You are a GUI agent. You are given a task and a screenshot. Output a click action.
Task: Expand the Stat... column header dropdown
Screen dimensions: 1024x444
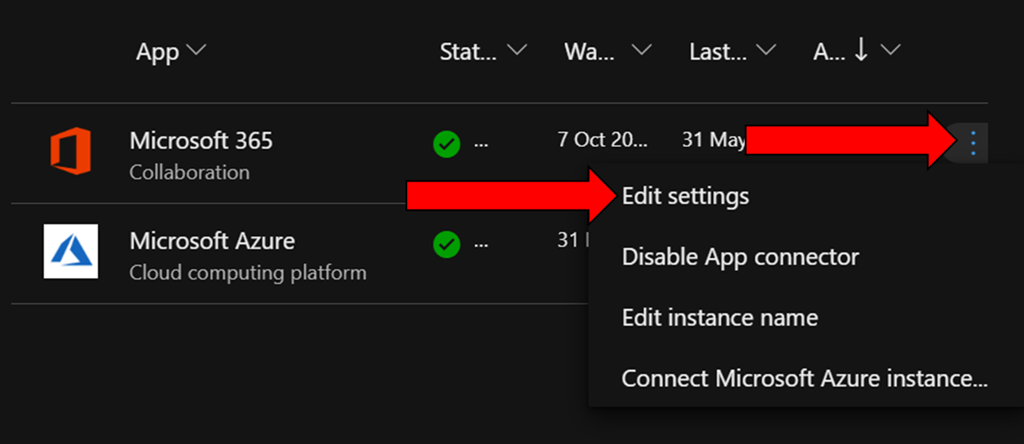517,51
